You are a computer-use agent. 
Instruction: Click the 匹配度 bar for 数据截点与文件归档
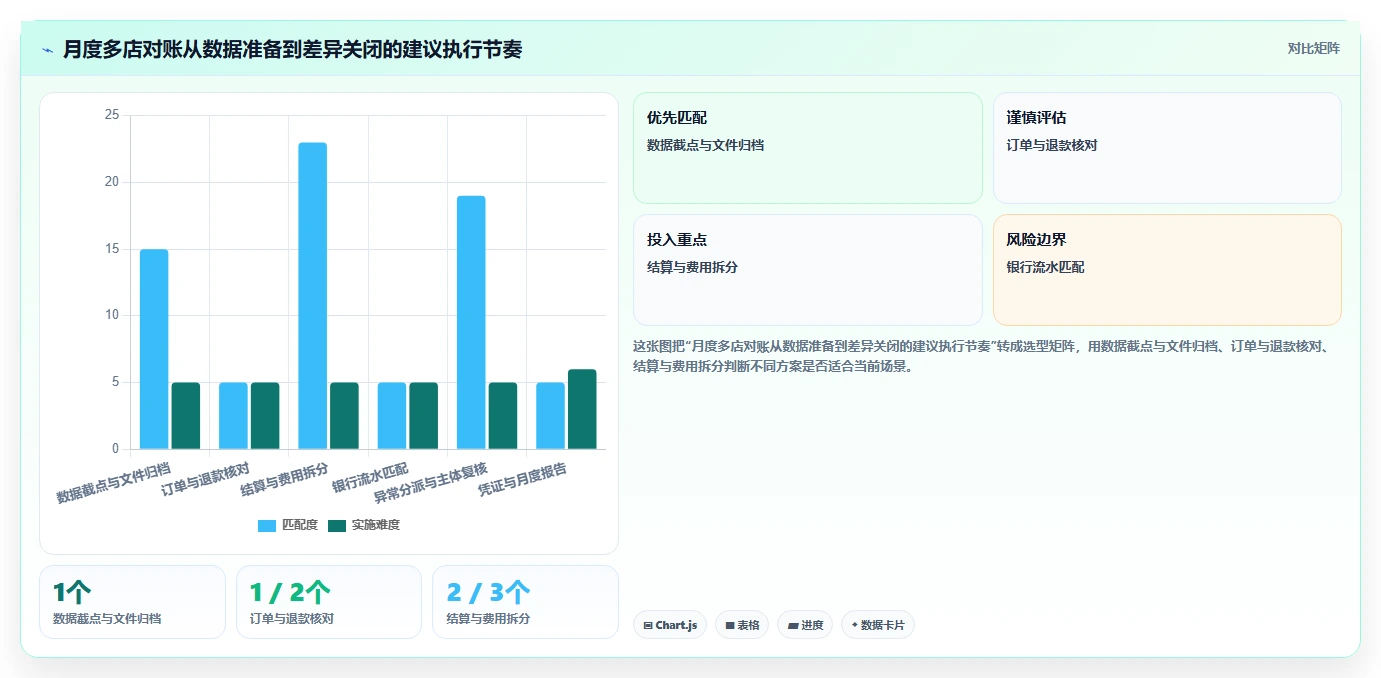pos(154,349)
